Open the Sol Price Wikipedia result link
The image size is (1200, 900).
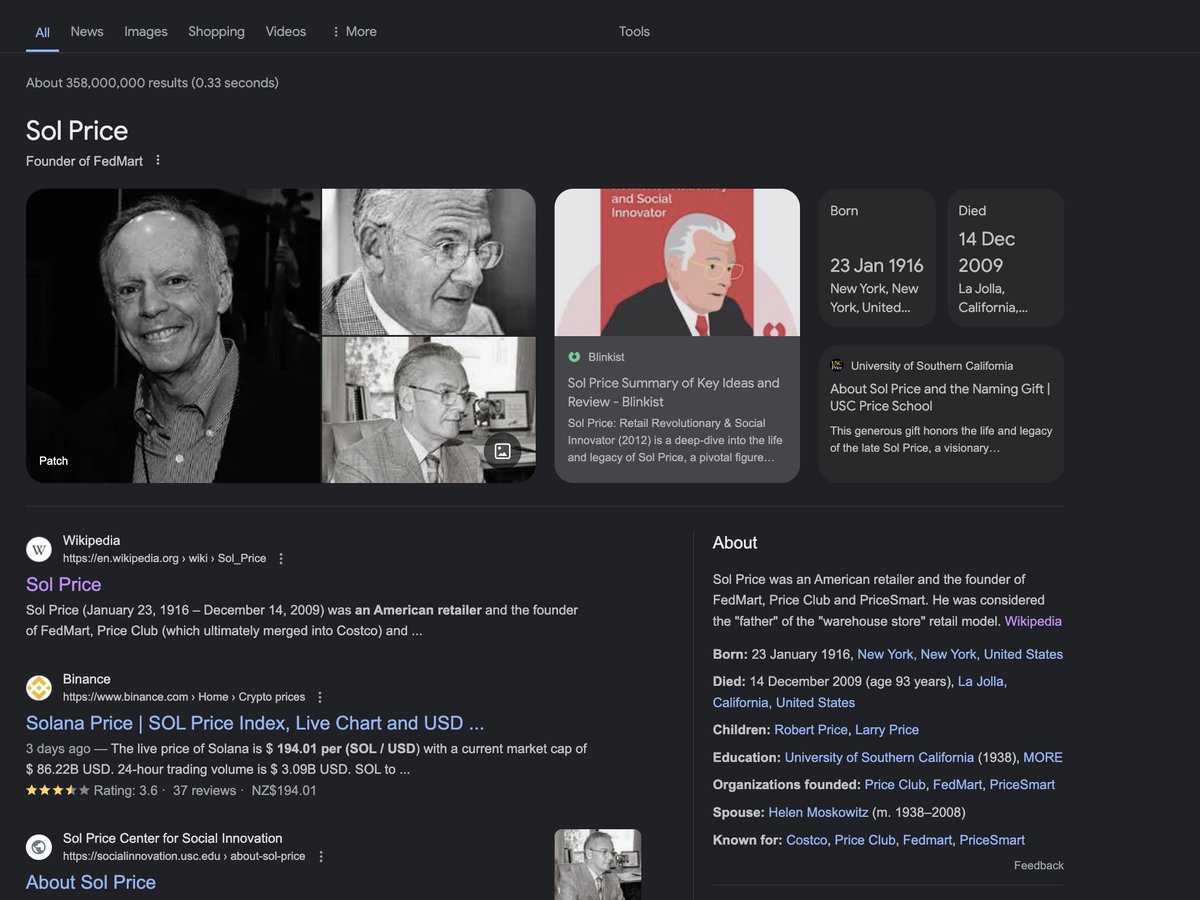[x=64, y=584]
